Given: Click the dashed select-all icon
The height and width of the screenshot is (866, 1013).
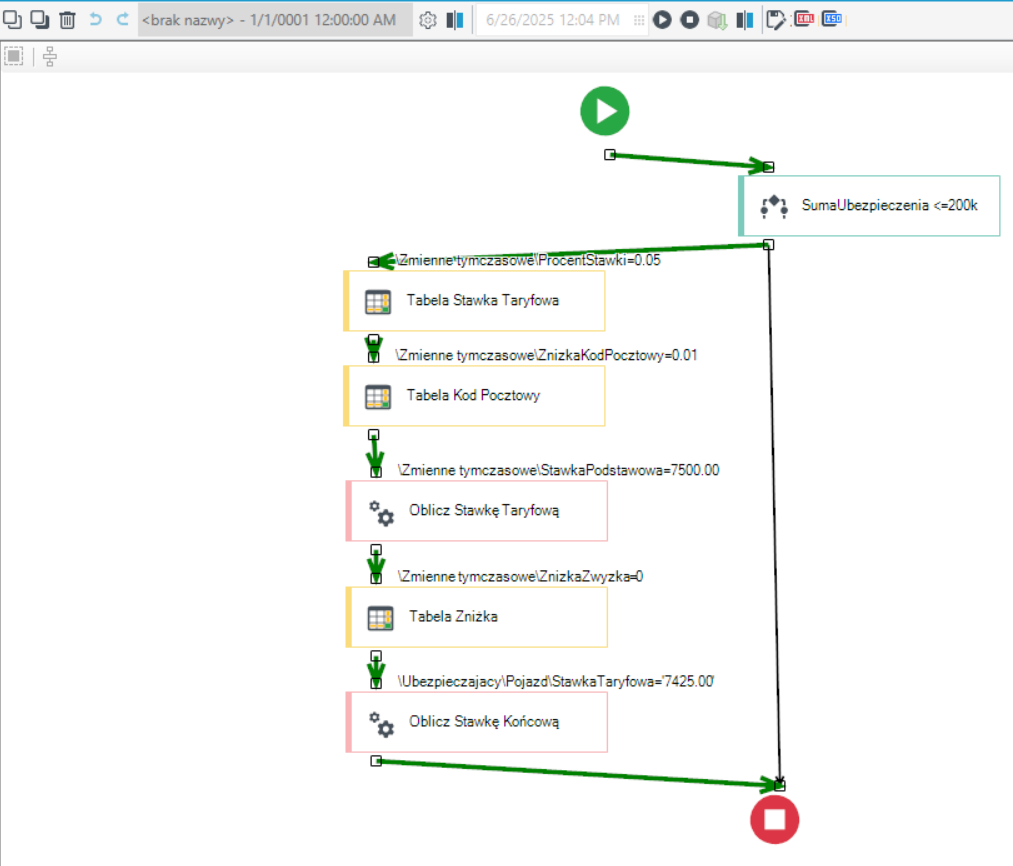Looking at the screenshot, I should pyautogui.click(x=14, y=56).
